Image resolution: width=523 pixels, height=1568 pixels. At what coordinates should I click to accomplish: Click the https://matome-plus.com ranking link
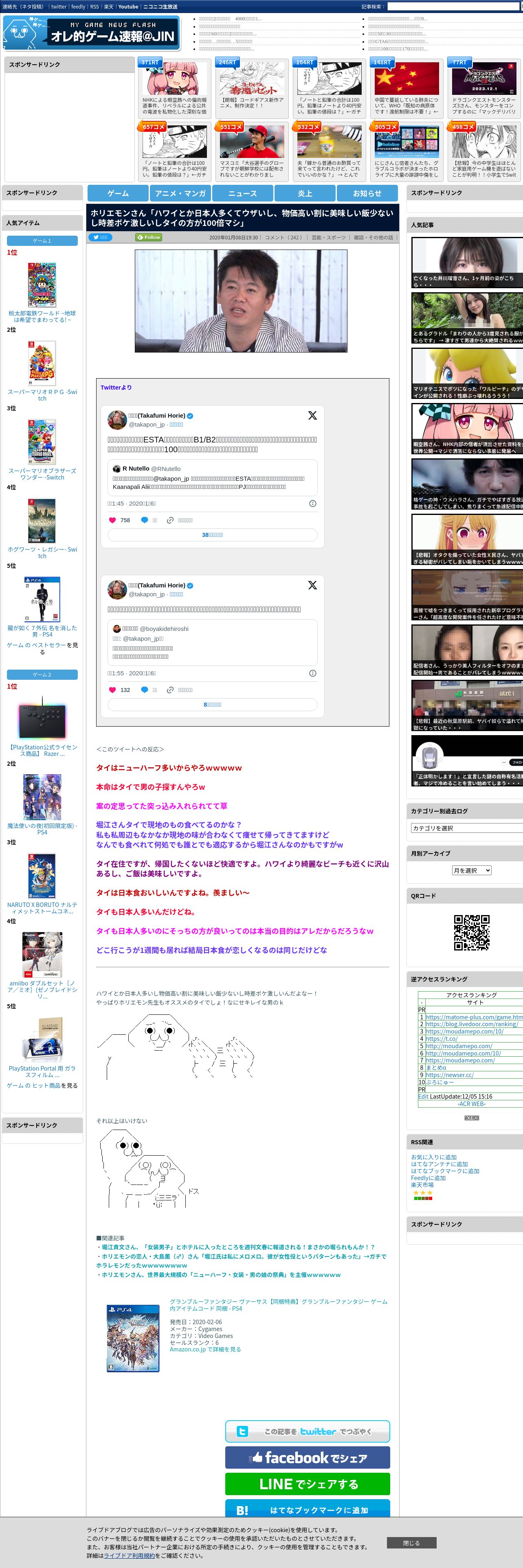point(474,1017)
